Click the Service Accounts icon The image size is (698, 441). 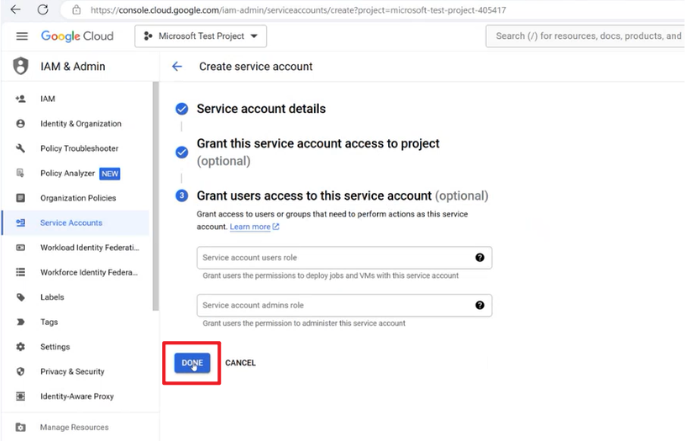(x=20, y=223)
